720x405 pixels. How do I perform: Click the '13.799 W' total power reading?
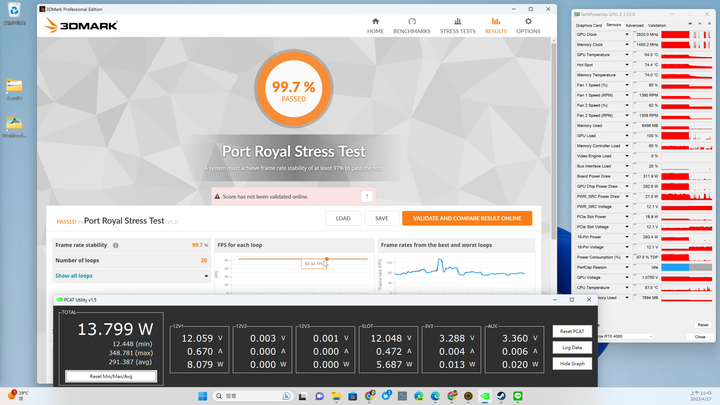[115, 329]
